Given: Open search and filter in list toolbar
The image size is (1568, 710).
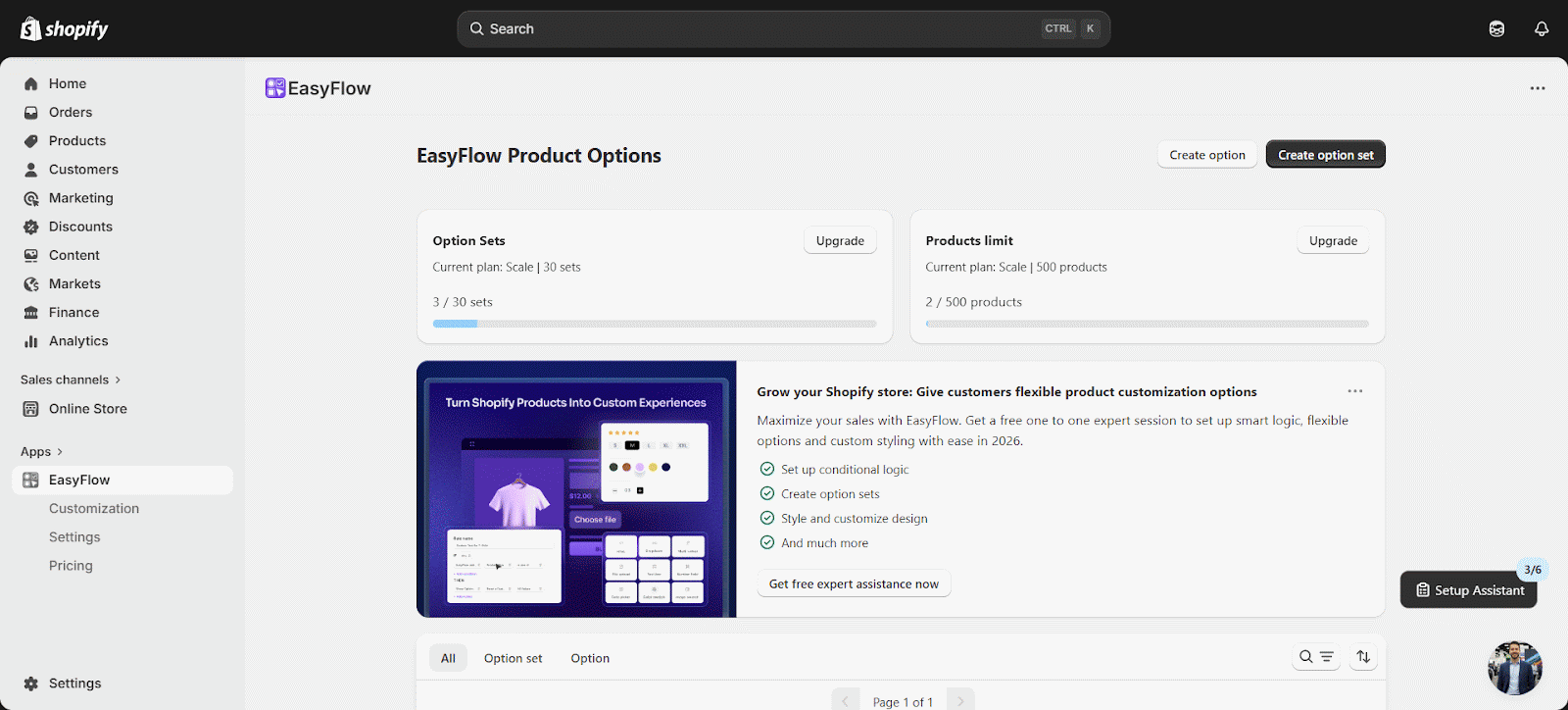Looking at the screenshot, I should point(1316,657).
